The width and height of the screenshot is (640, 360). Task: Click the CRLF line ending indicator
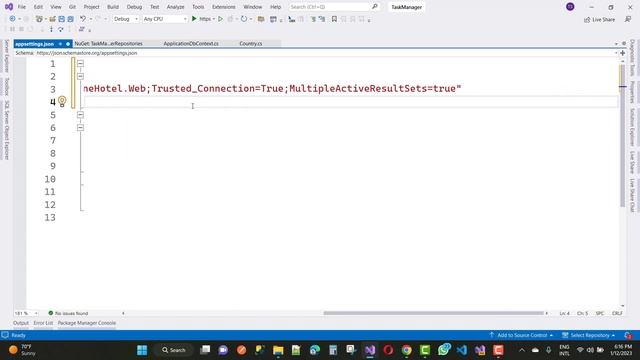coord(617,313)
